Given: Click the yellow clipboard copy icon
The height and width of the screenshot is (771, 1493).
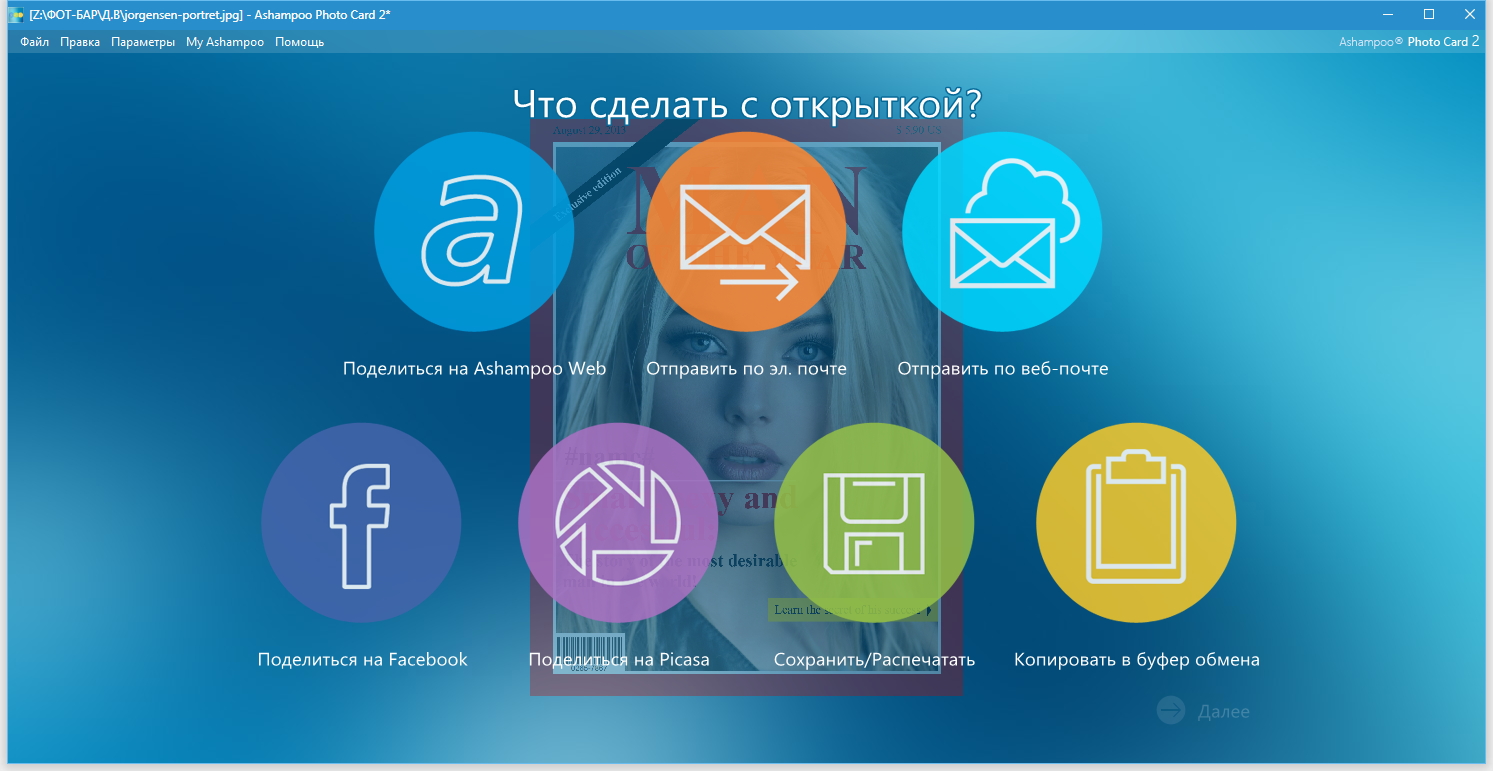Looking at the screenshot, I should (x=1136, y=522).
